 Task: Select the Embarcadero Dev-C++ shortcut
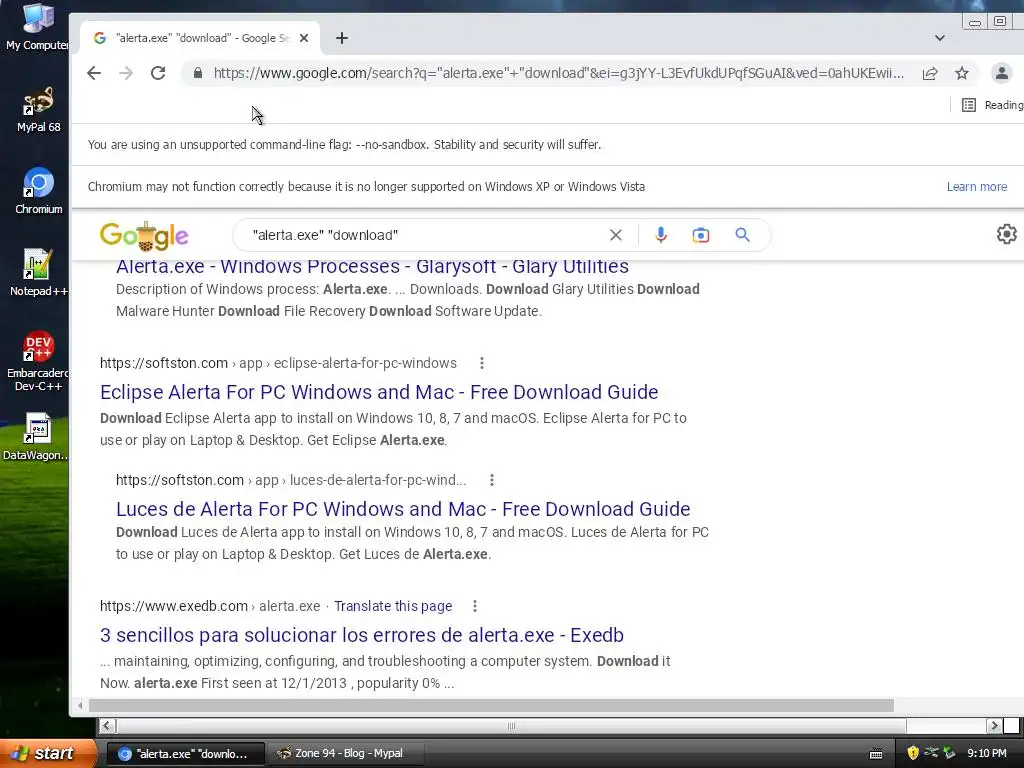[38, 360]
